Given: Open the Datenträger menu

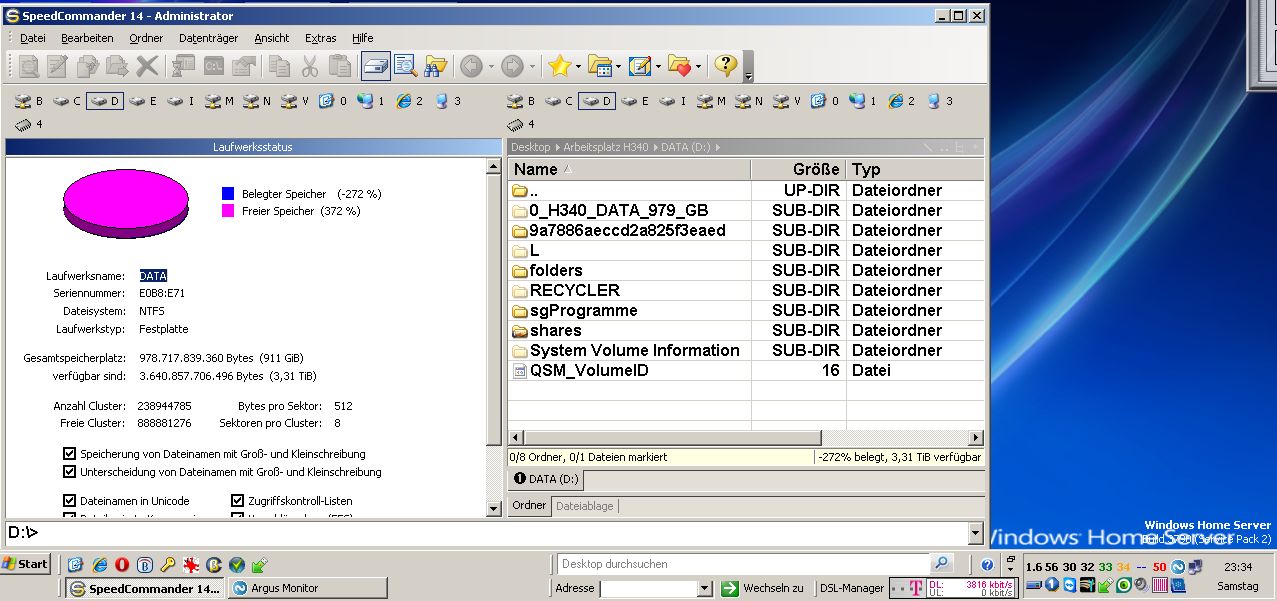Looking at the screenshot, I should (208, 38).
